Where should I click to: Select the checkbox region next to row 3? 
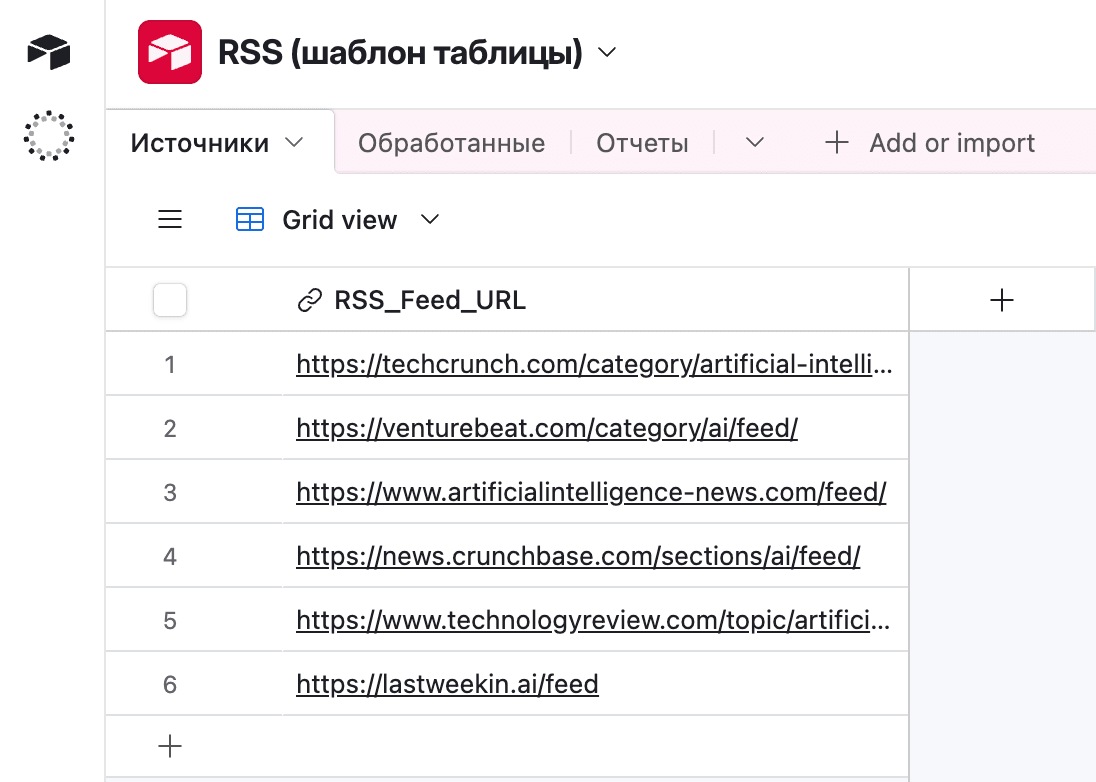170,491
